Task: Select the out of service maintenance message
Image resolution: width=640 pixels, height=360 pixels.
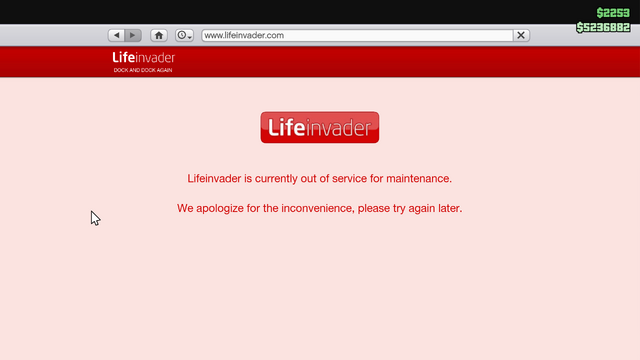Action: (320, 179)
